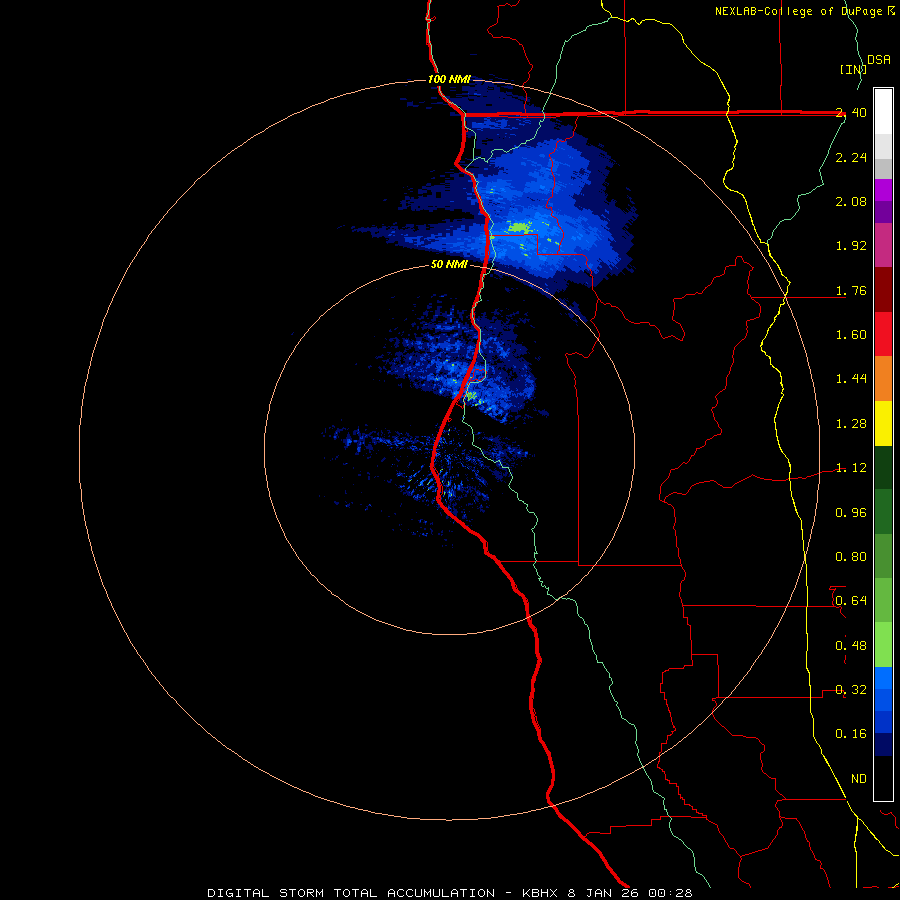900x900 pixels.
Task: Select the 1.12 legend value
Action: (851, 468)
